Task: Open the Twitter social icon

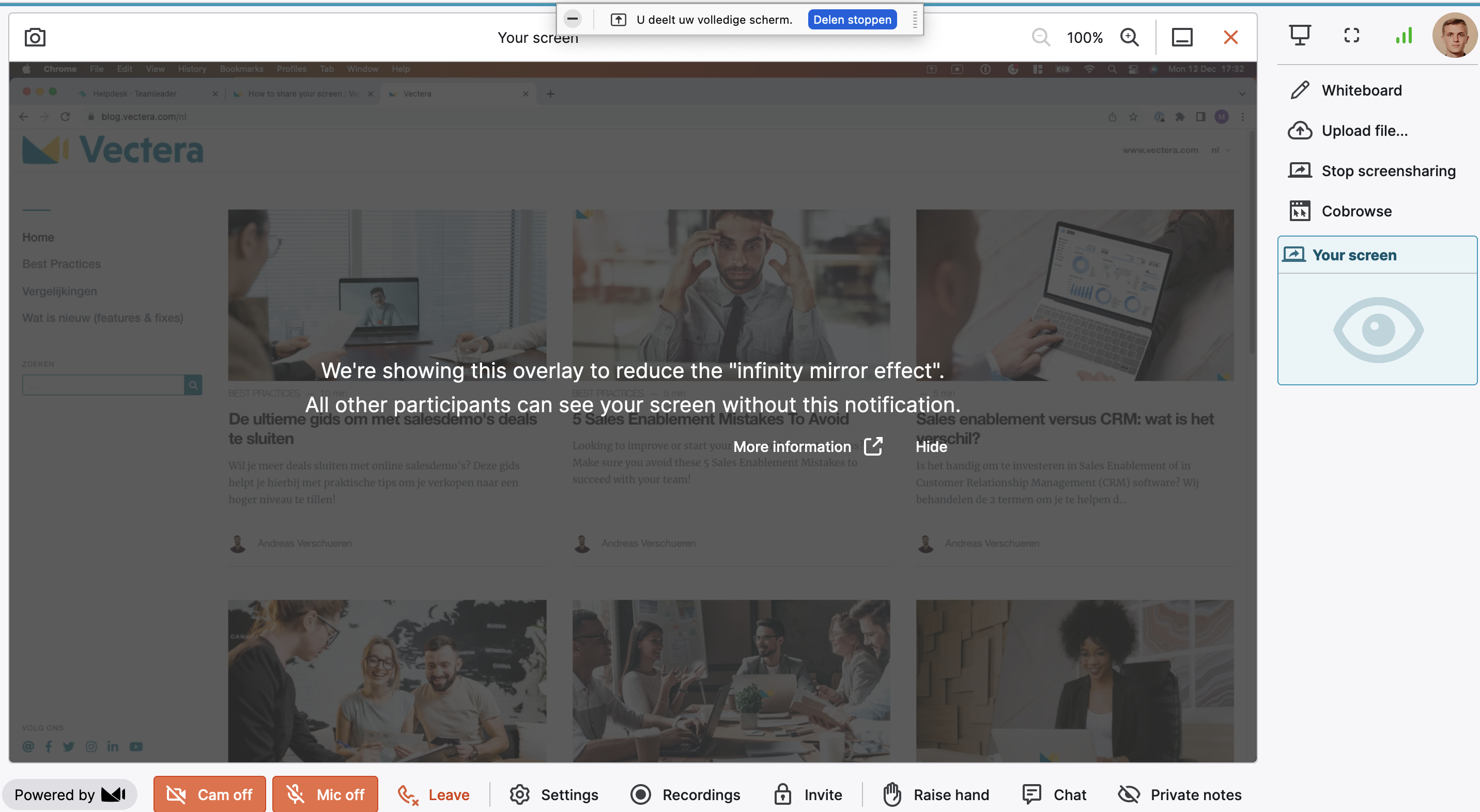Action: click(x=69, y=746)
